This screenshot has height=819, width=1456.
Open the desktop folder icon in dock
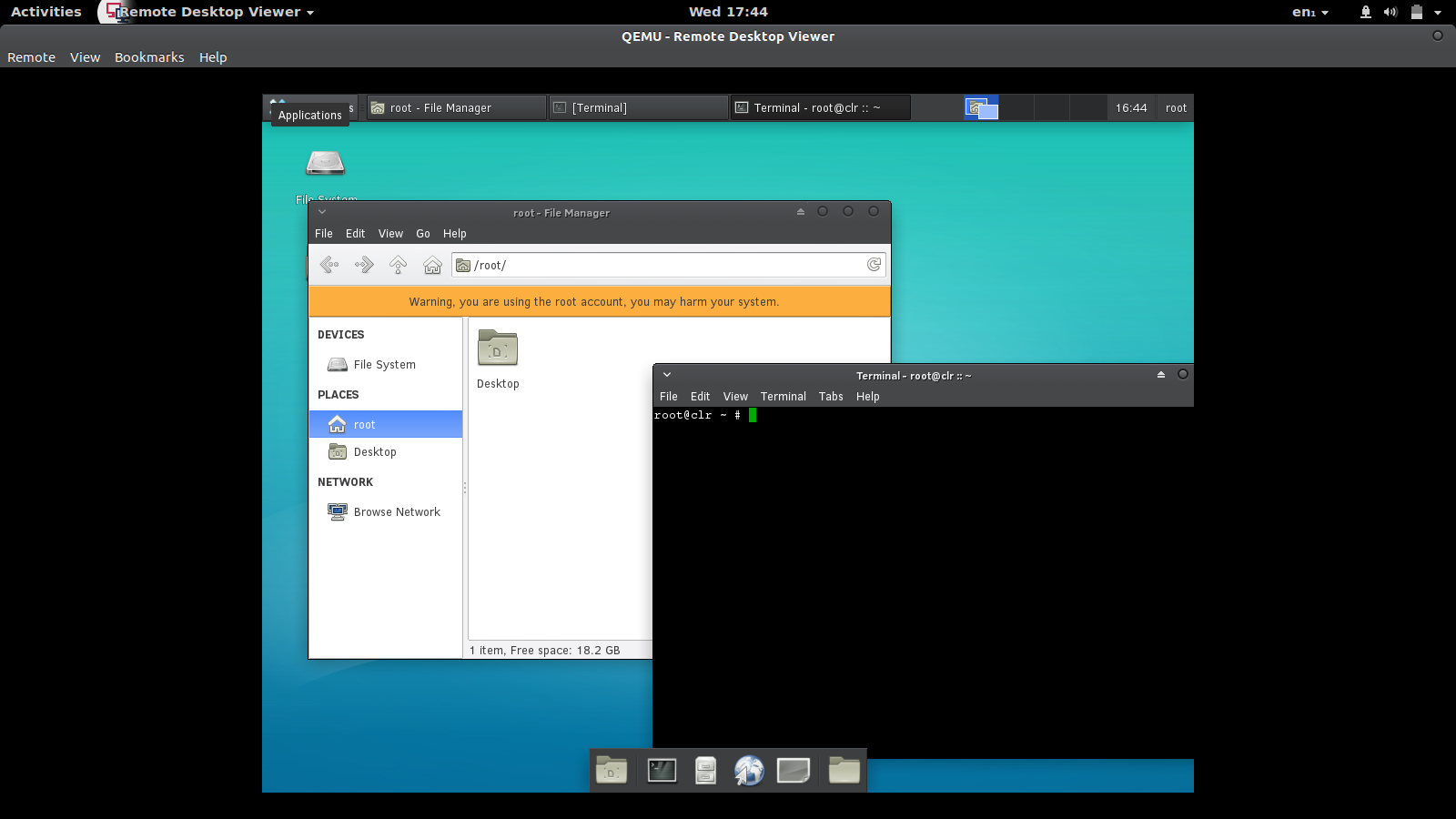pyautogui.click(x=612, y=771)
